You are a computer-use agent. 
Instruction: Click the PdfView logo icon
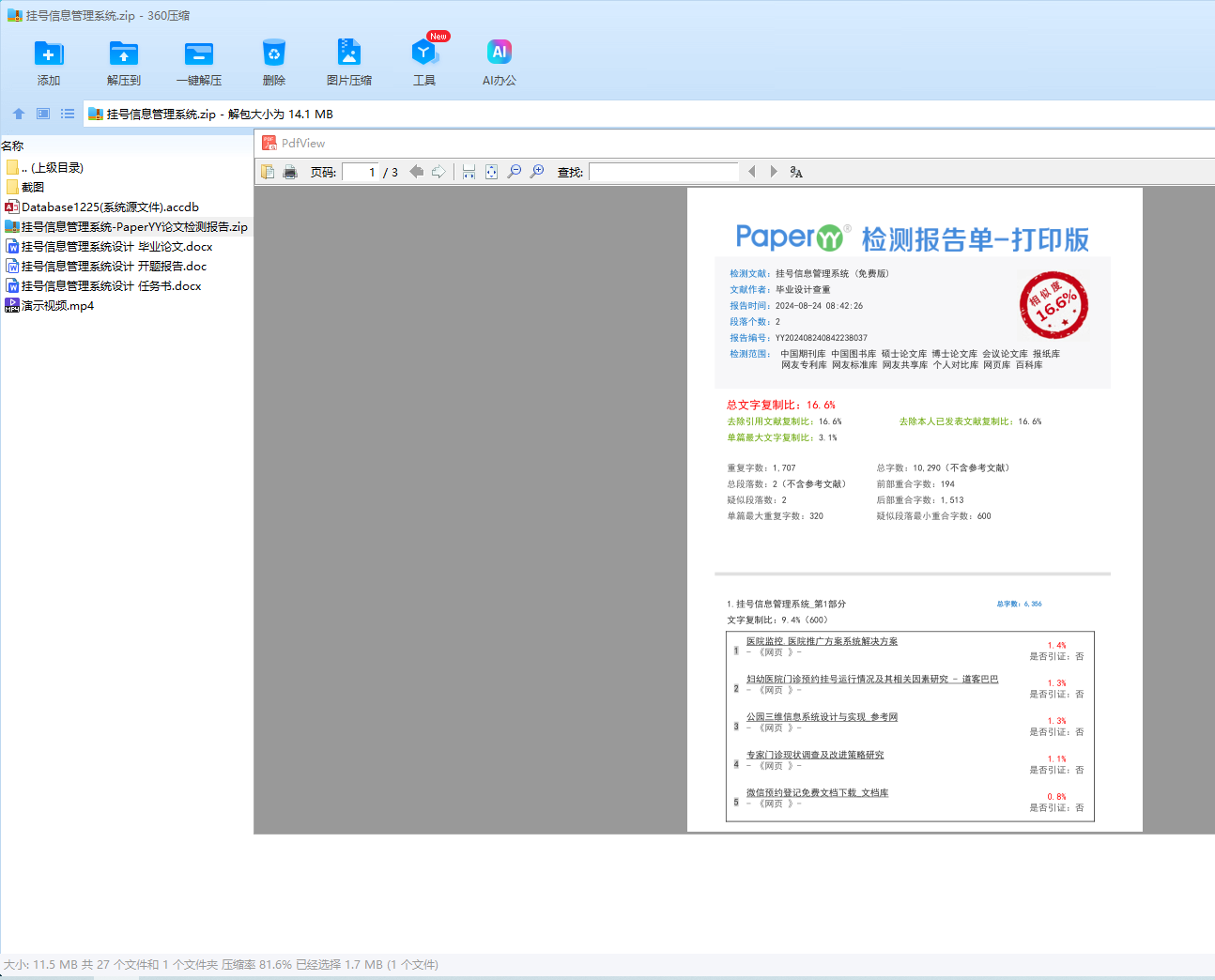(269, 143)
